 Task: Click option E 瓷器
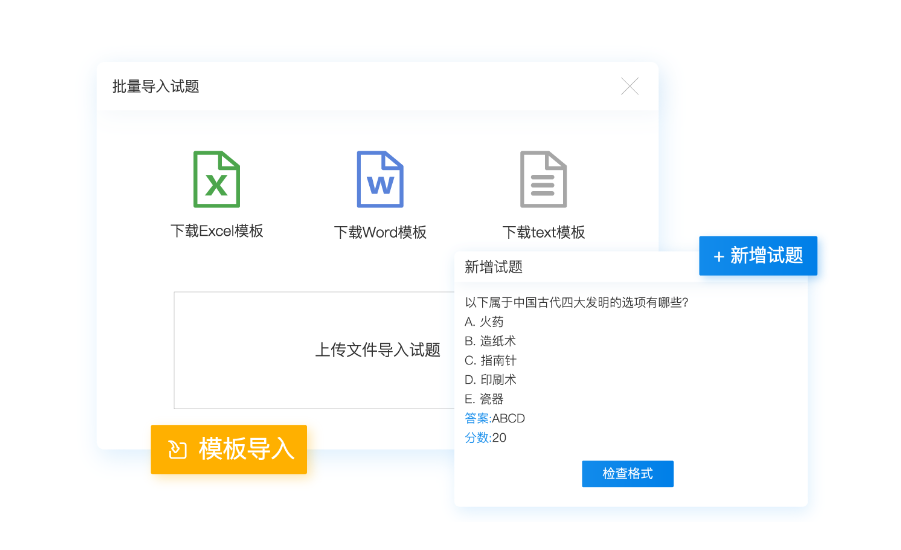[484, 399]
